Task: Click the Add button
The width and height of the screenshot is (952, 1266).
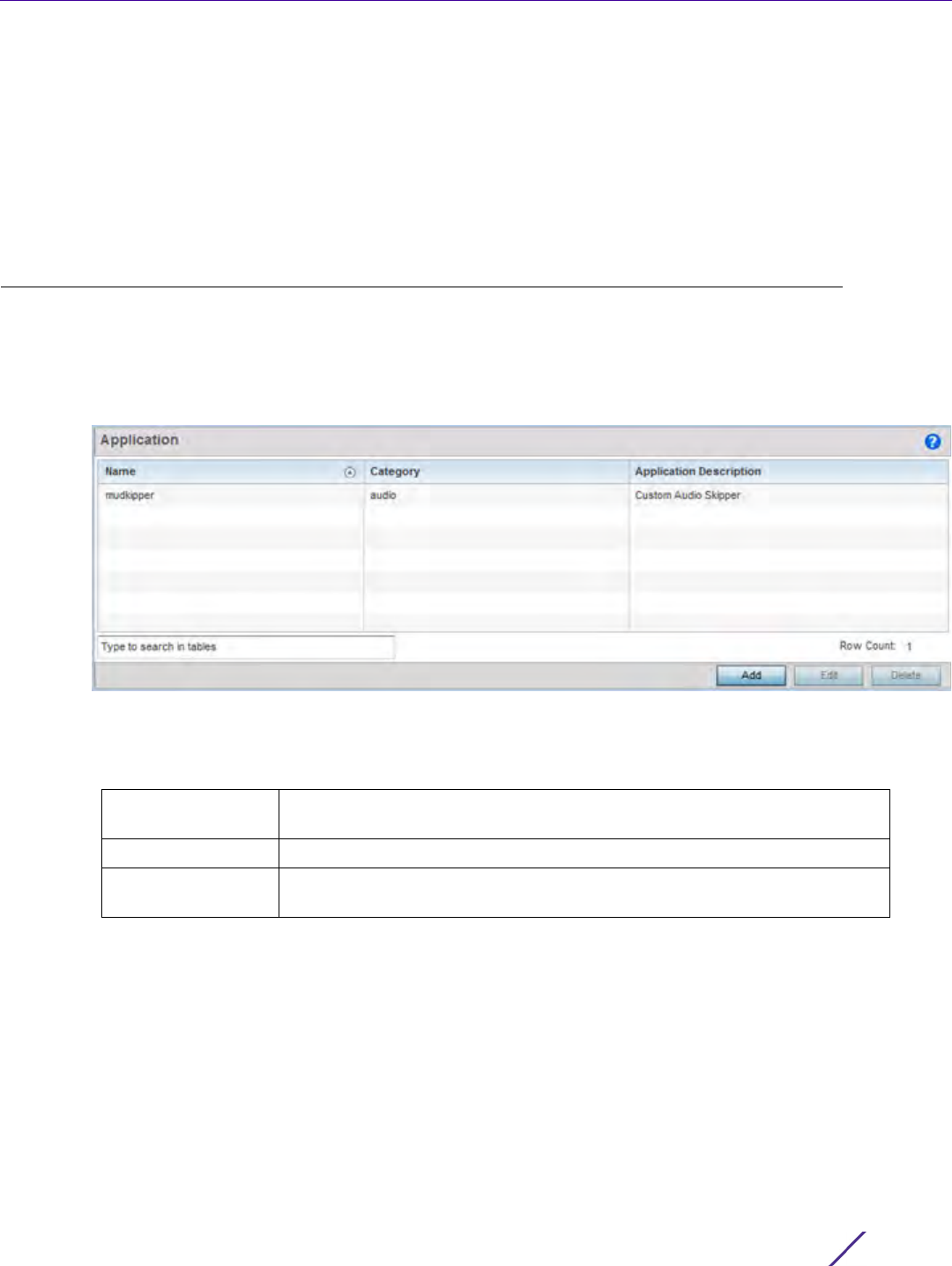Action: (751, 675)
